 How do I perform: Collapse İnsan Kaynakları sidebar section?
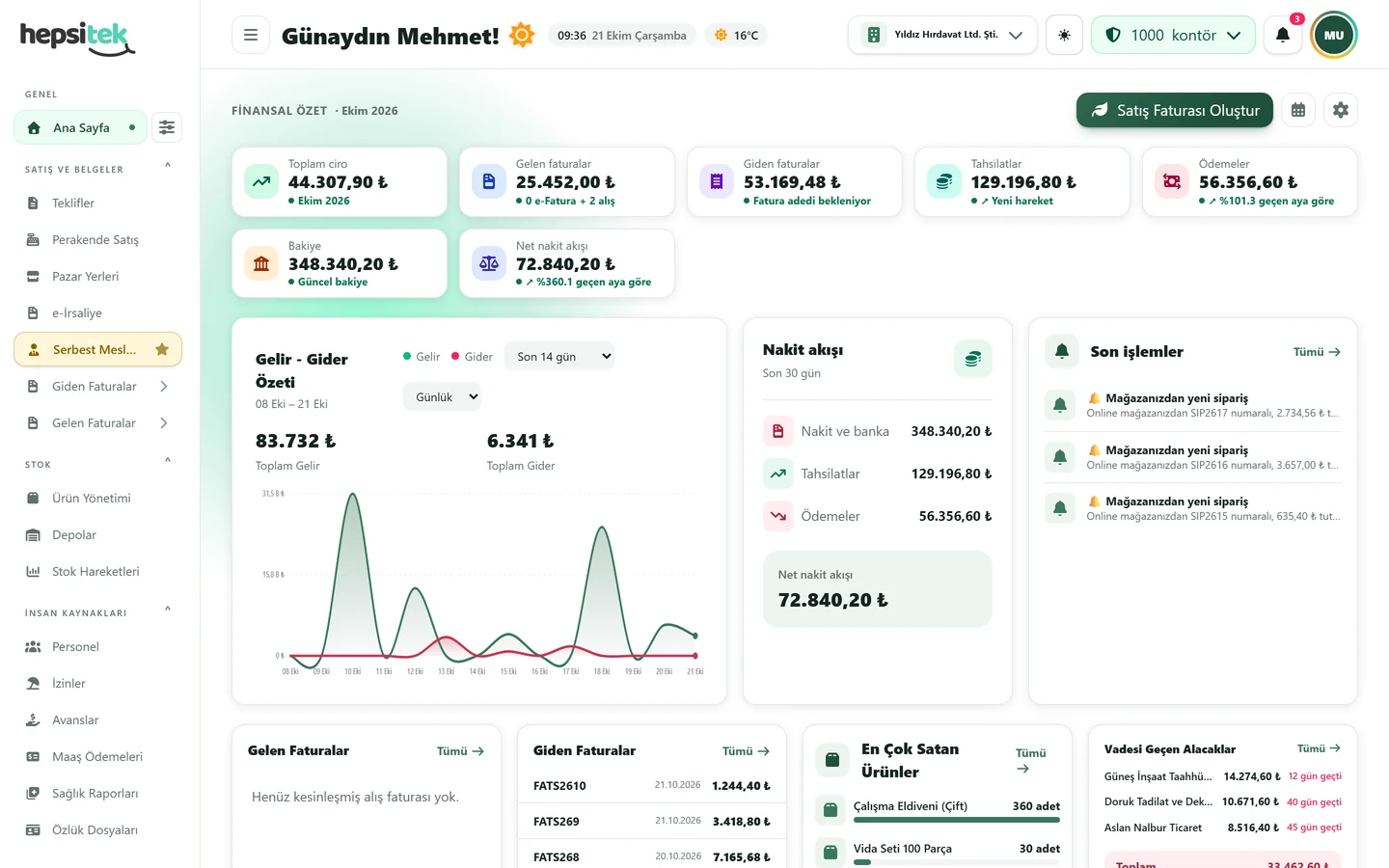point(168,609)
